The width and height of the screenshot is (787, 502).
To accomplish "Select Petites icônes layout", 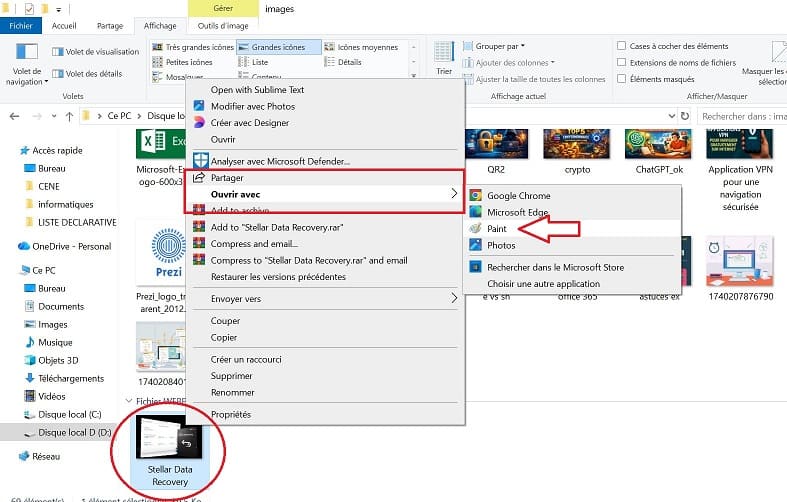I will 183,62.
